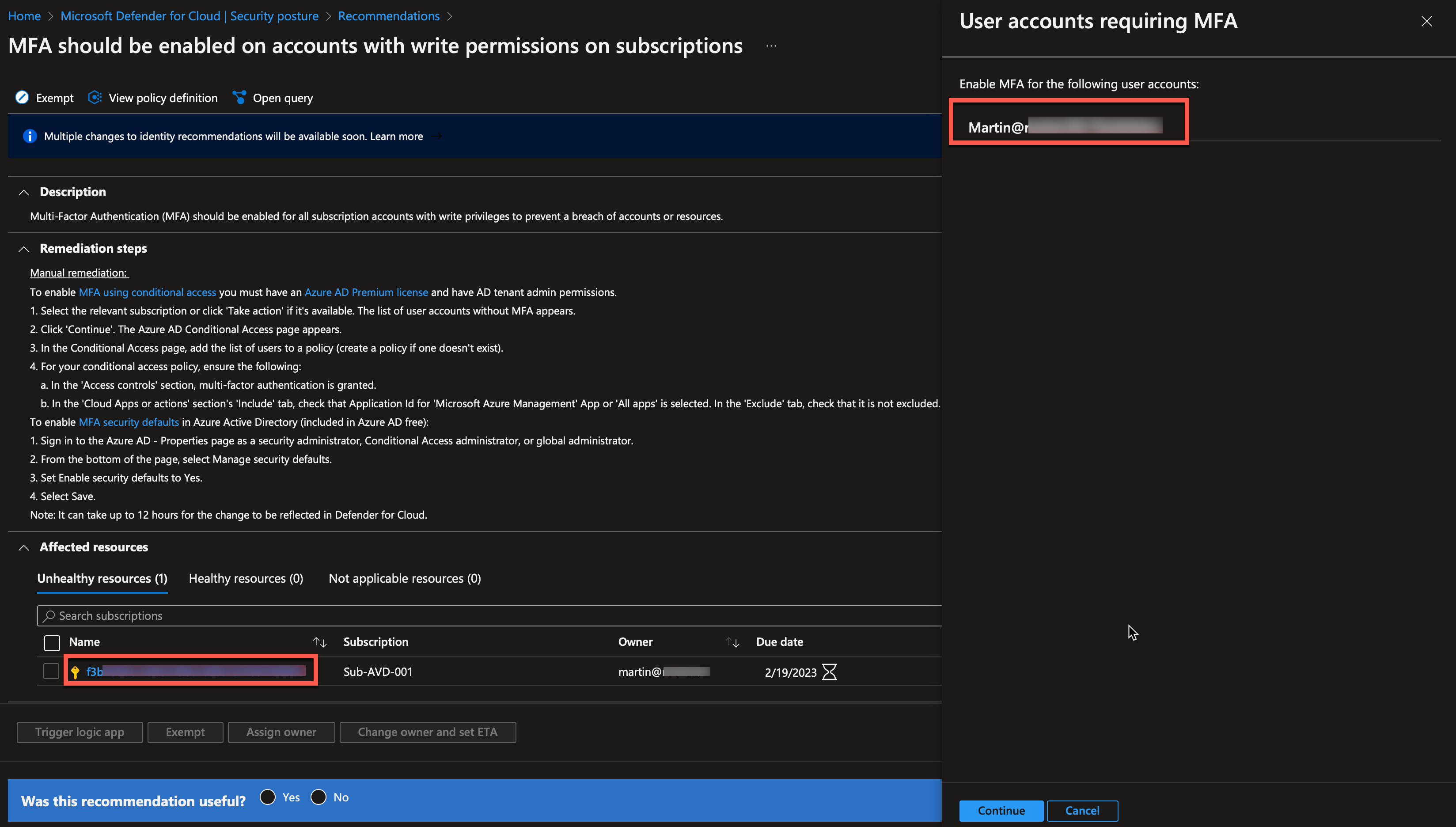1456x827 pixels.
Task: Switch to Healthy resources (0) tab
Action: 246,579
